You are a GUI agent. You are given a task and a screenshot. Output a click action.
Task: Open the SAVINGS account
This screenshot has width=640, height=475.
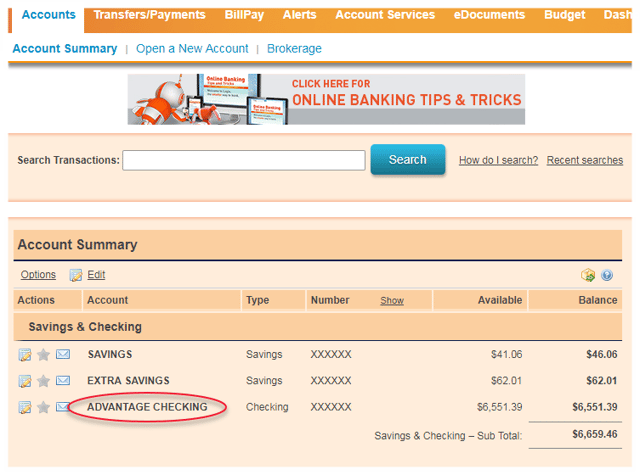[110, 354]
